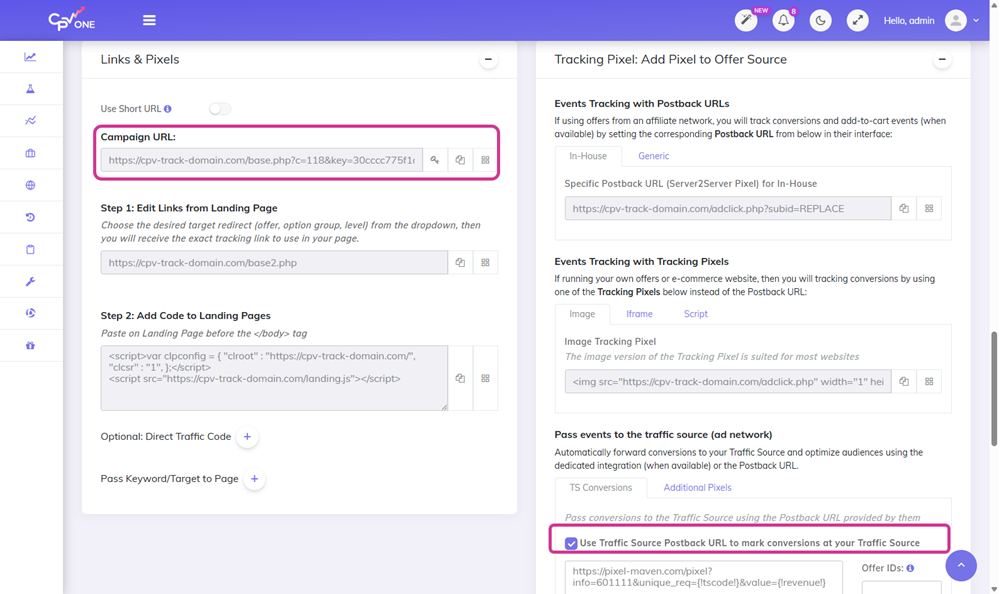Open the Additional Pixels tab

(697, 488)
